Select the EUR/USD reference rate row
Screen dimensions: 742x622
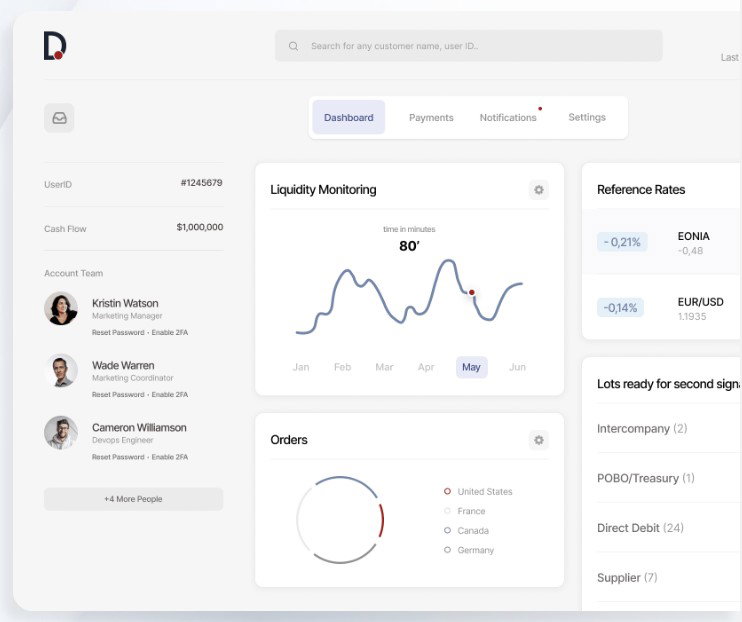point(662,308)
